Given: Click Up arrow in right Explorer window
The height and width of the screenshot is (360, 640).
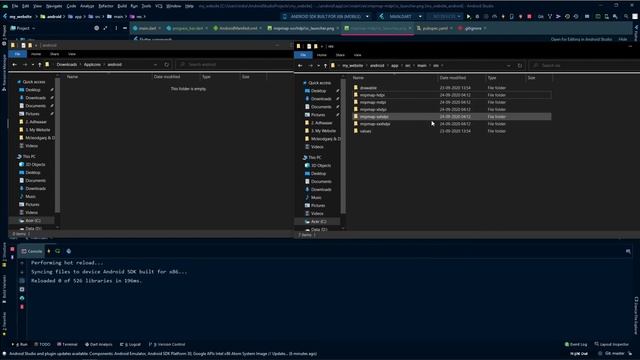Looking at the screenshot, I should (x=325, y=65).
